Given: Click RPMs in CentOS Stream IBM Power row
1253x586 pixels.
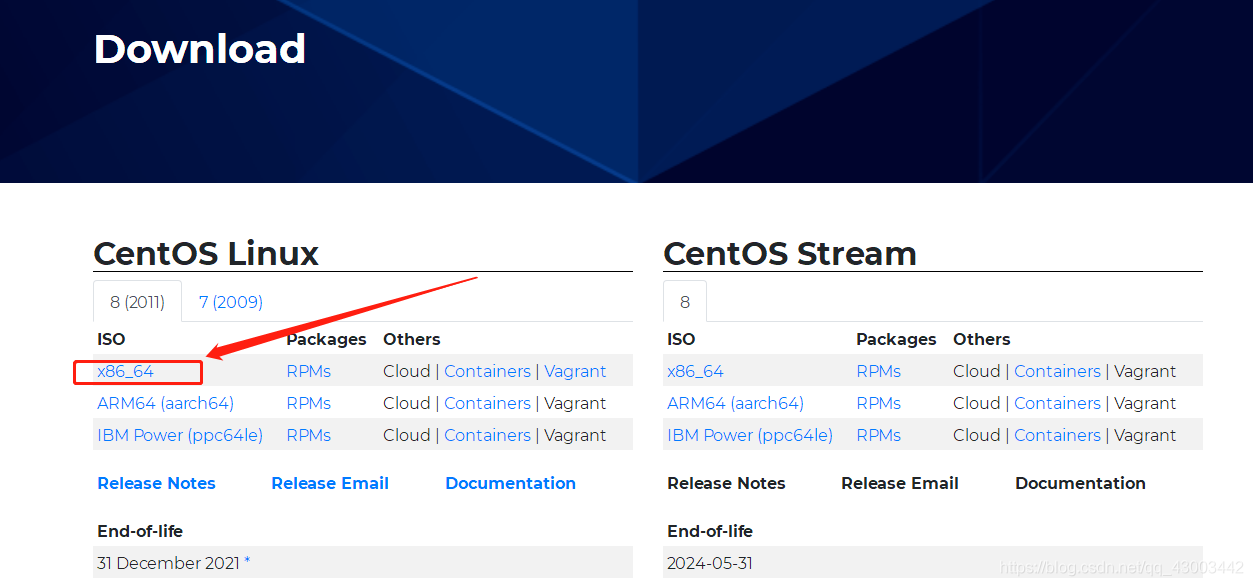Looking at the screenshot, I should point(878,435).
